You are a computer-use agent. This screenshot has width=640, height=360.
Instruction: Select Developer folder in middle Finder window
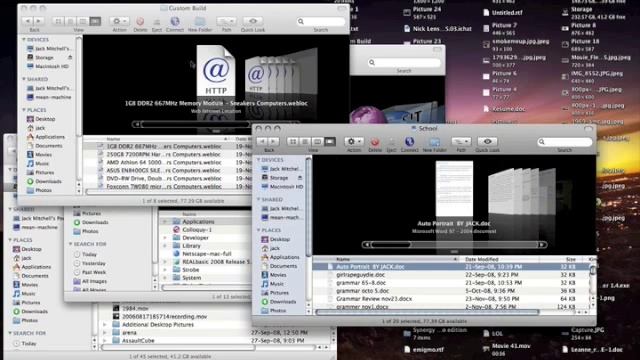tap(196, 238)
